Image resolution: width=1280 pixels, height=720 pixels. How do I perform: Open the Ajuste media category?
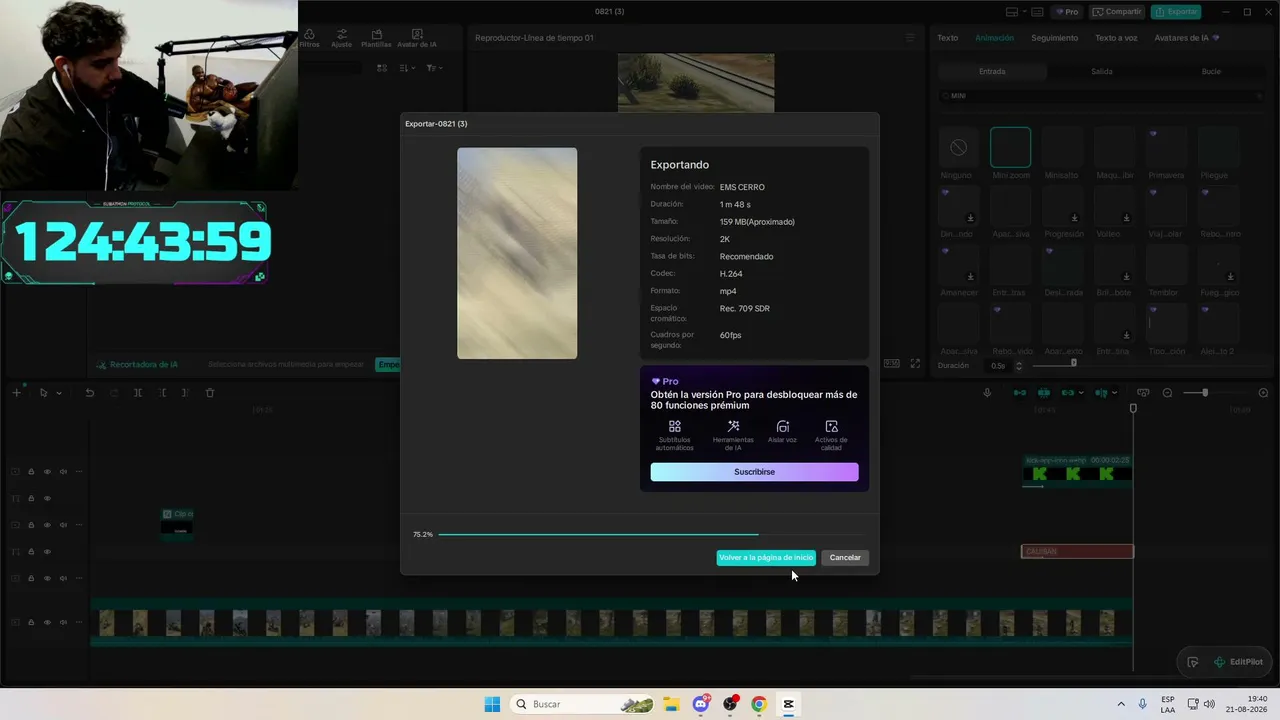click(x=342, y=38)
